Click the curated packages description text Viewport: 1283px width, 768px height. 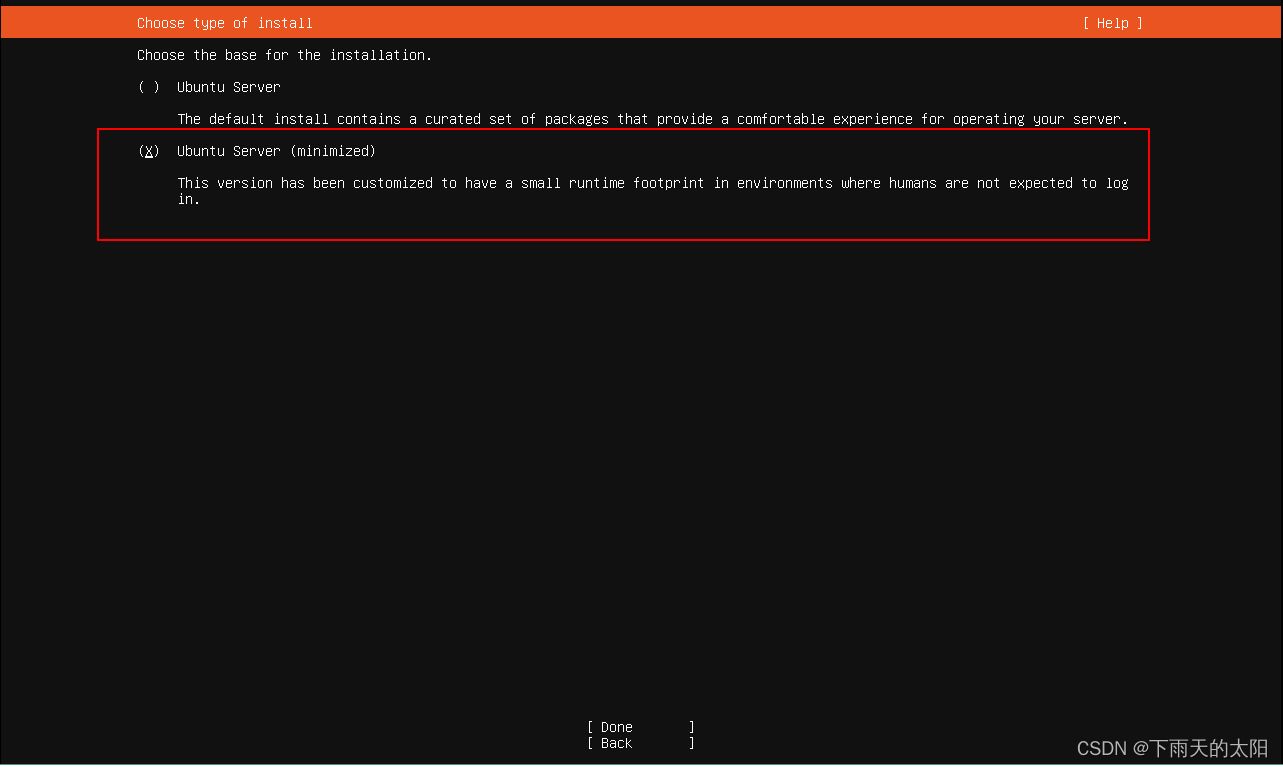655,119
